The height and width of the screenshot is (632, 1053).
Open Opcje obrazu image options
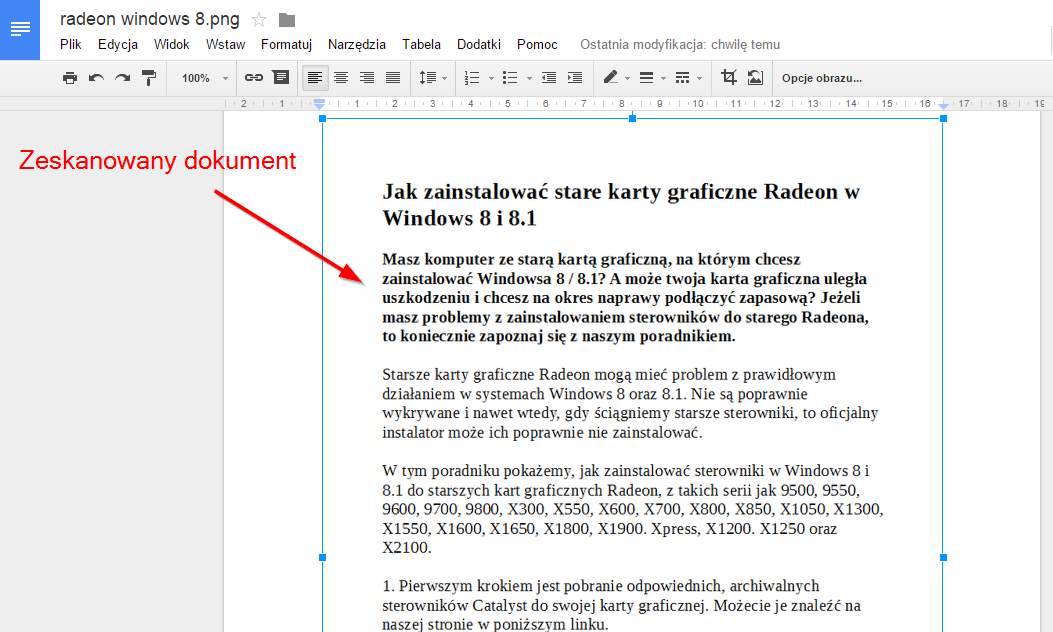click(821, 78)
